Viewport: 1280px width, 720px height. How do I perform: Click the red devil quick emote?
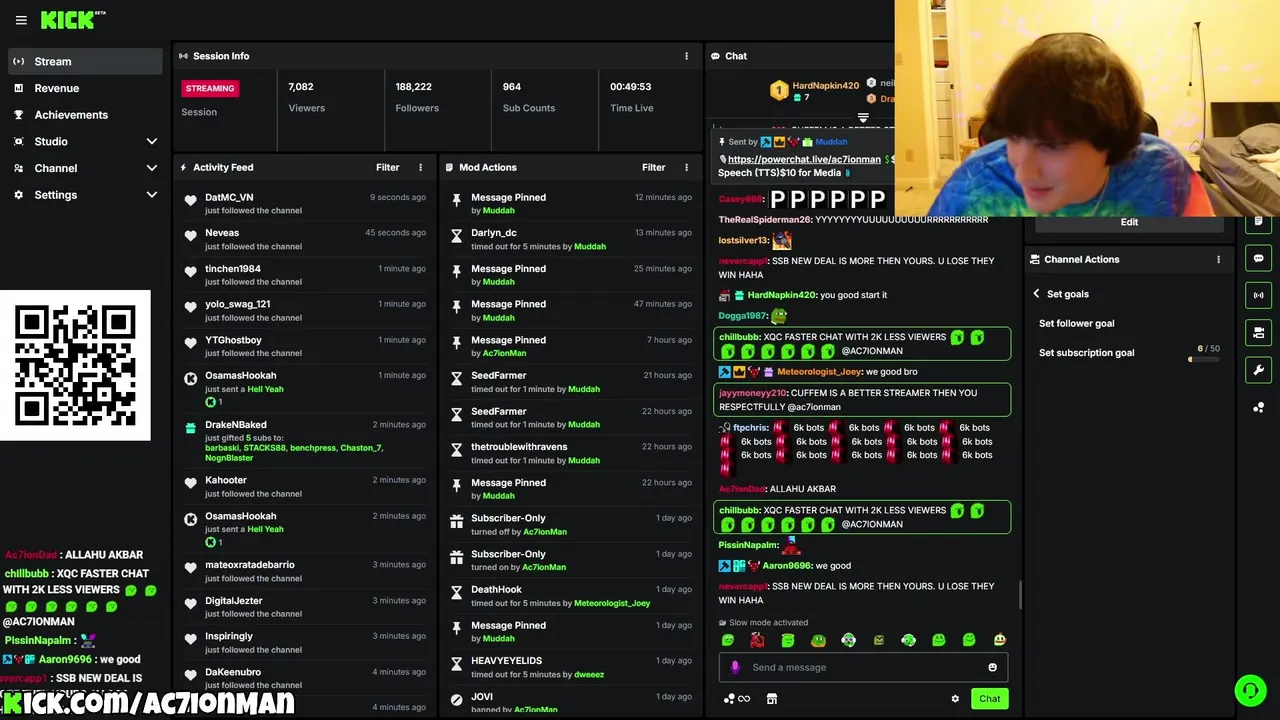(757, 640)
